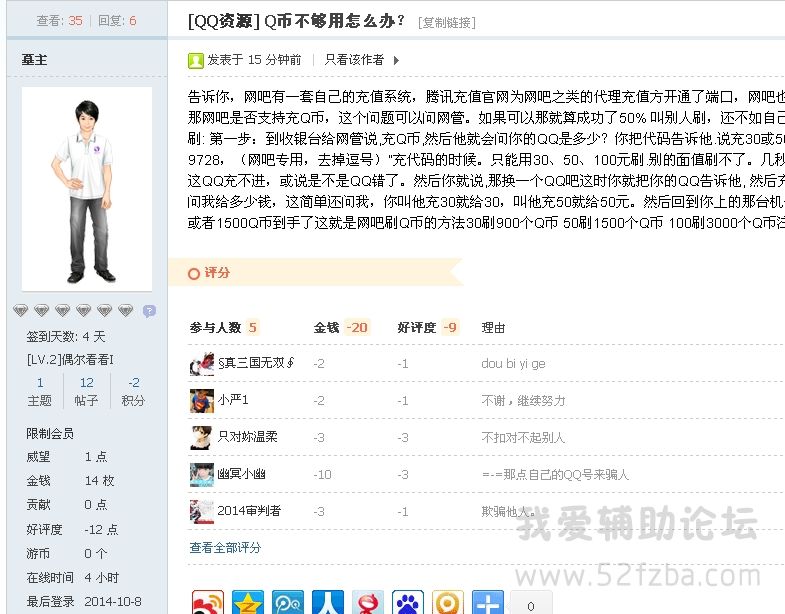Open §真三国无双∮ rater avatar

(x=202, y=364)
